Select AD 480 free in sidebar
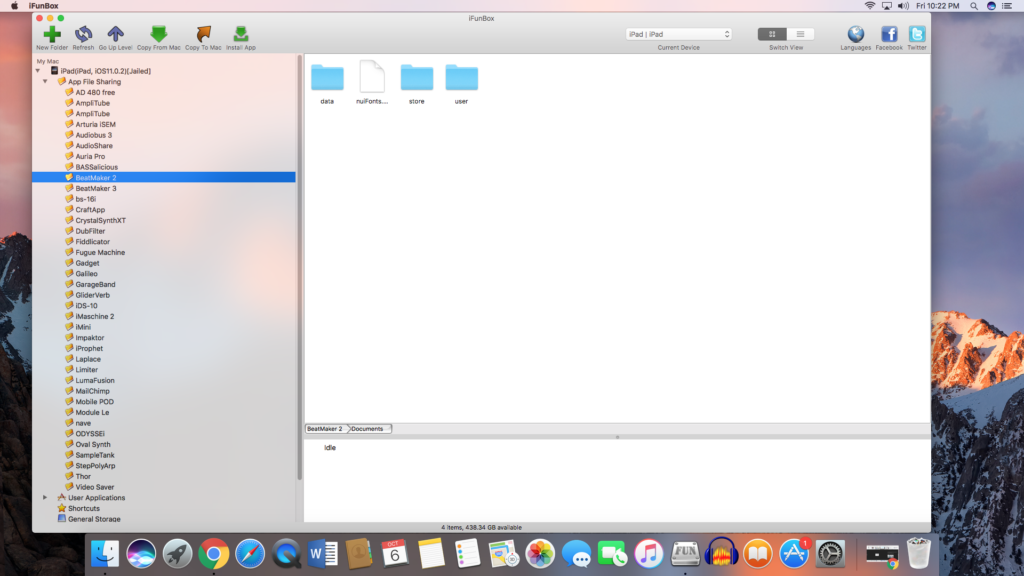 coord(95,93)
